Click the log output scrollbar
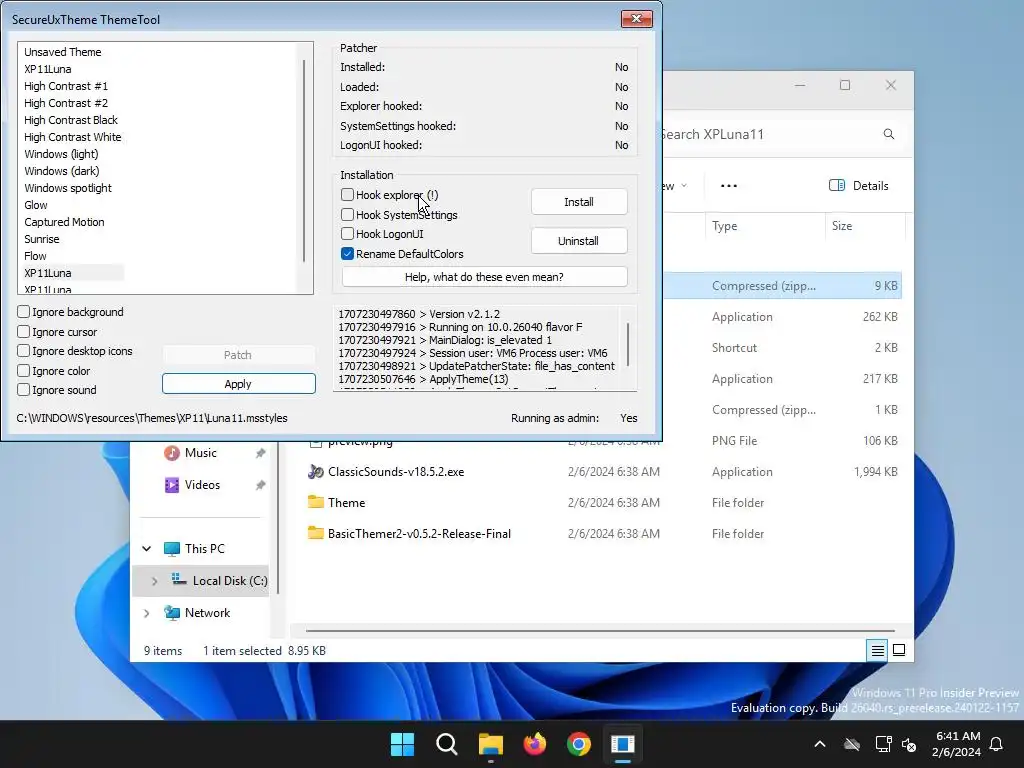Viewport: 1024px width, 768px height. tap(628, 344)
